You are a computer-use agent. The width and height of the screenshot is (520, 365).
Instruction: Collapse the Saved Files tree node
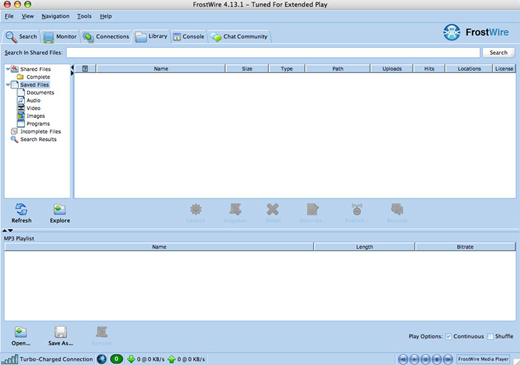pos(8,85)
